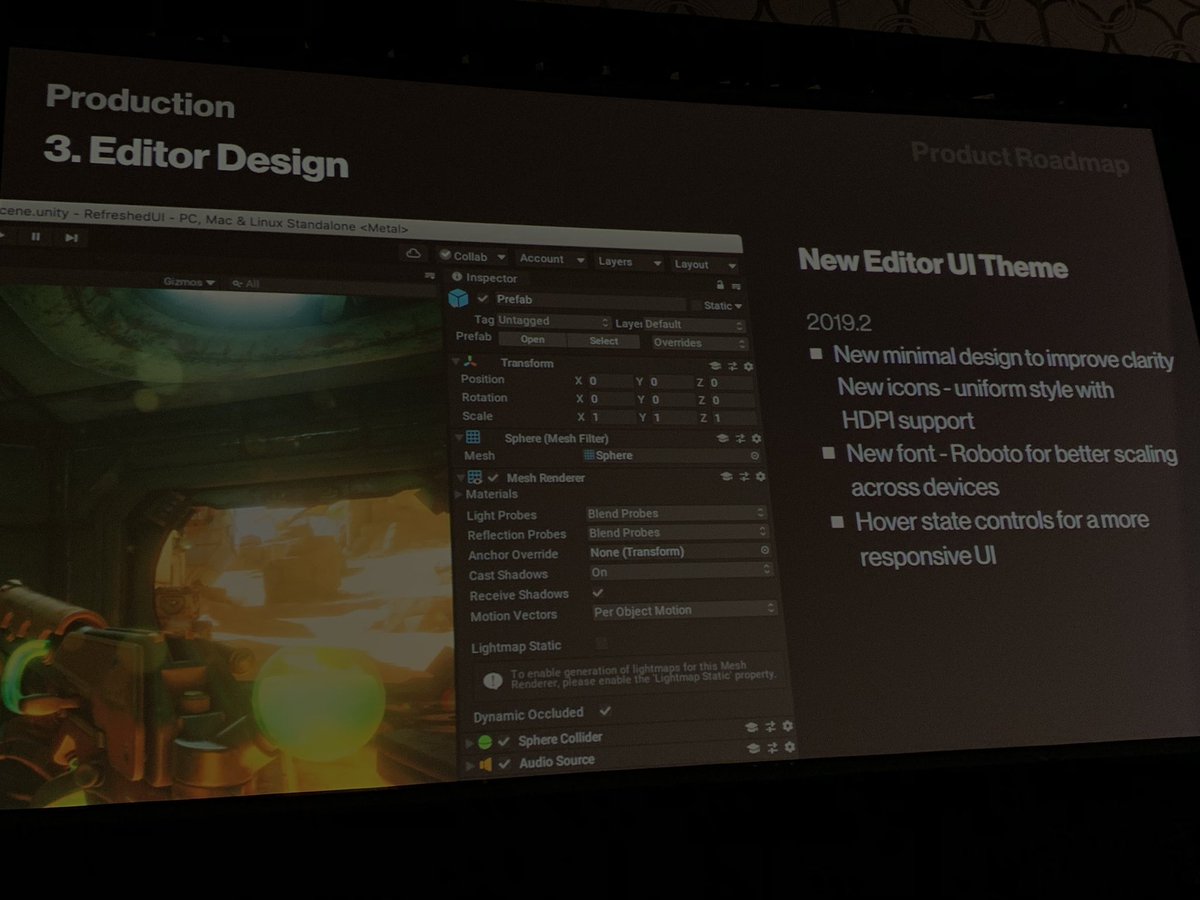Toggle the Audio Source enabled checkbox
The height and width of the screenshot is (900, 1200).
pos(505,765)
